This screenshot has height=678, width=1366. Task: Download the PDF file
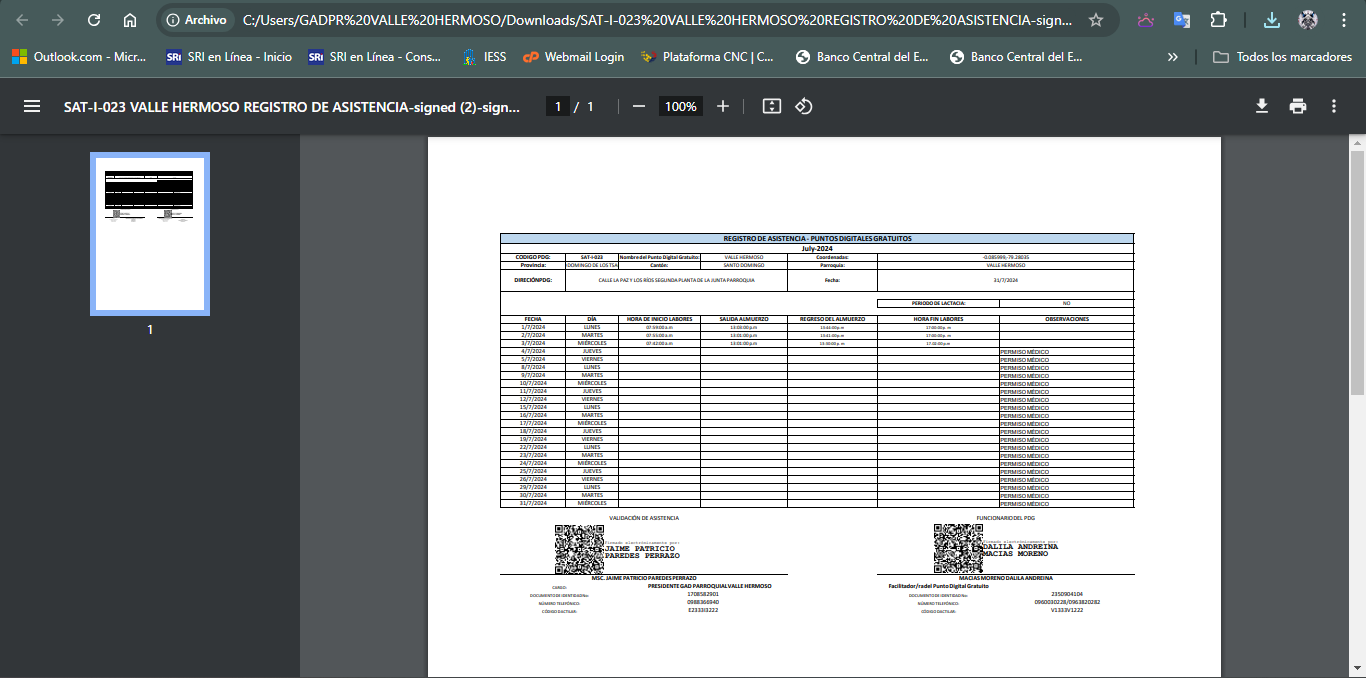point(1262,106)
